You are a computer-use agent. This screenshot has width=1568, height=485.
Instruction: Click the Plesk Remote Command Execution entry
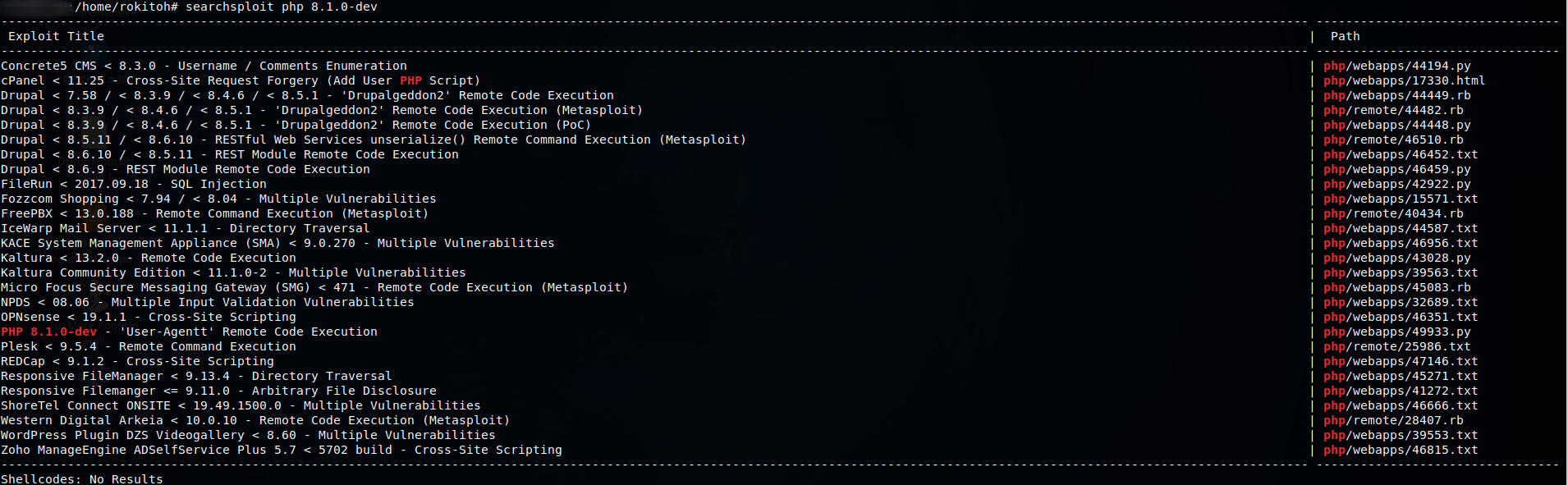(148, 346)
